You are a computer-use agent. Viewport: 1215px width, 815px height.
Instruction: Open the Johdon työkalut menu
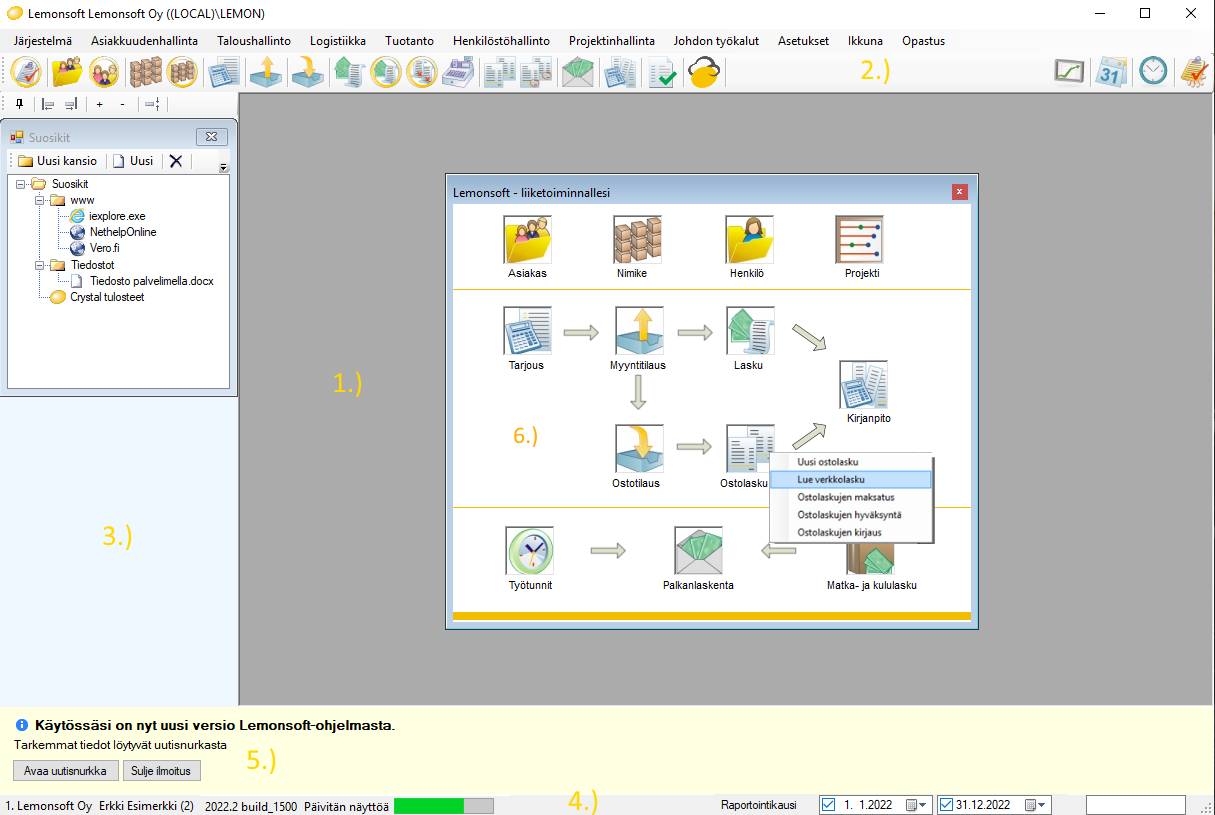716,41
